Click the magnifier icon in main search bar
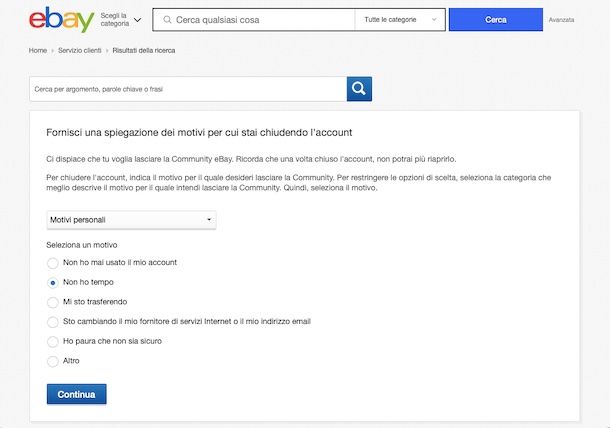The height and width of the screenshot is (428, 610). (167, 19)
